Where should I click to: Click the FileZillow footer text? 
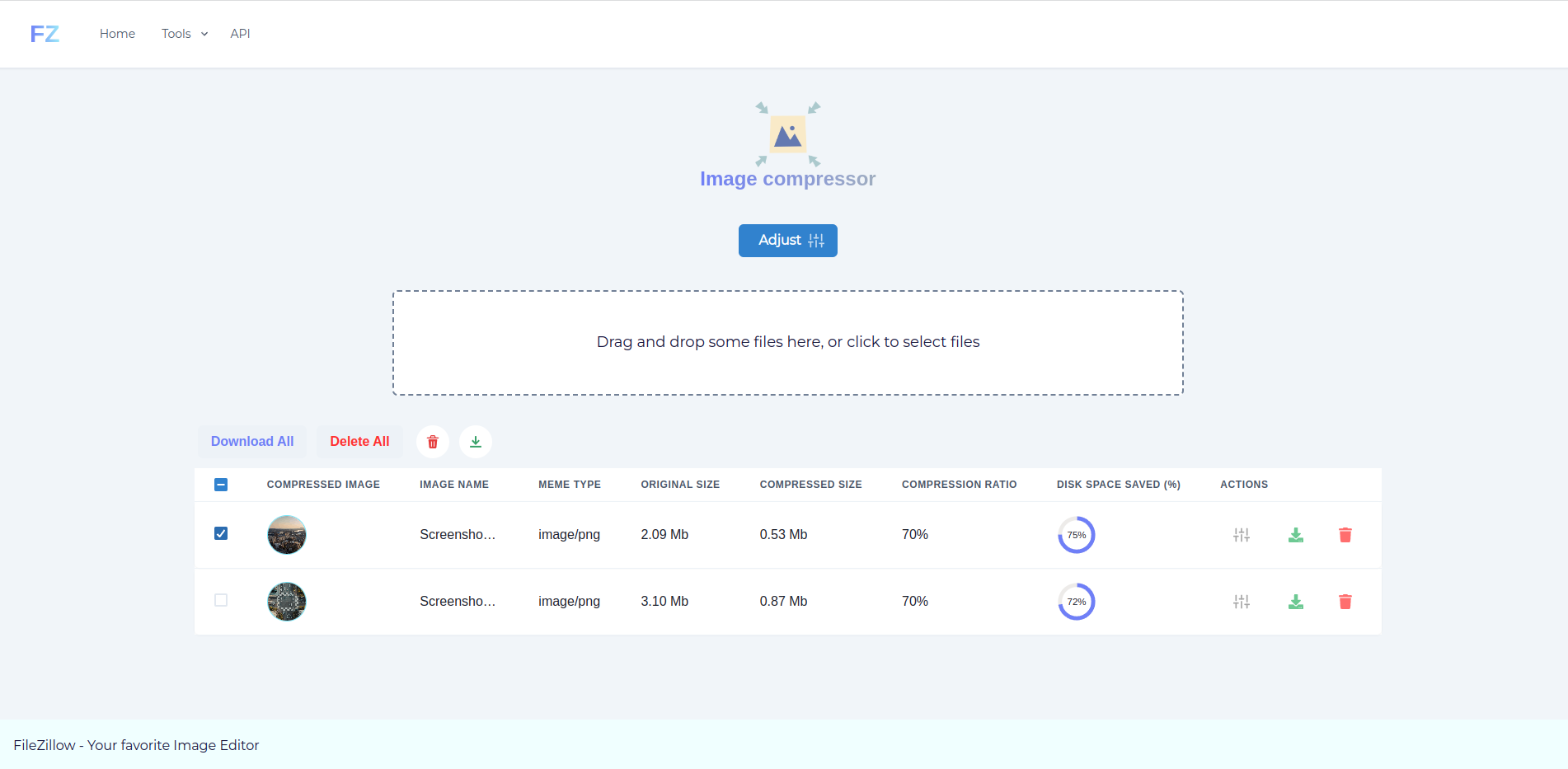(136, 745)
